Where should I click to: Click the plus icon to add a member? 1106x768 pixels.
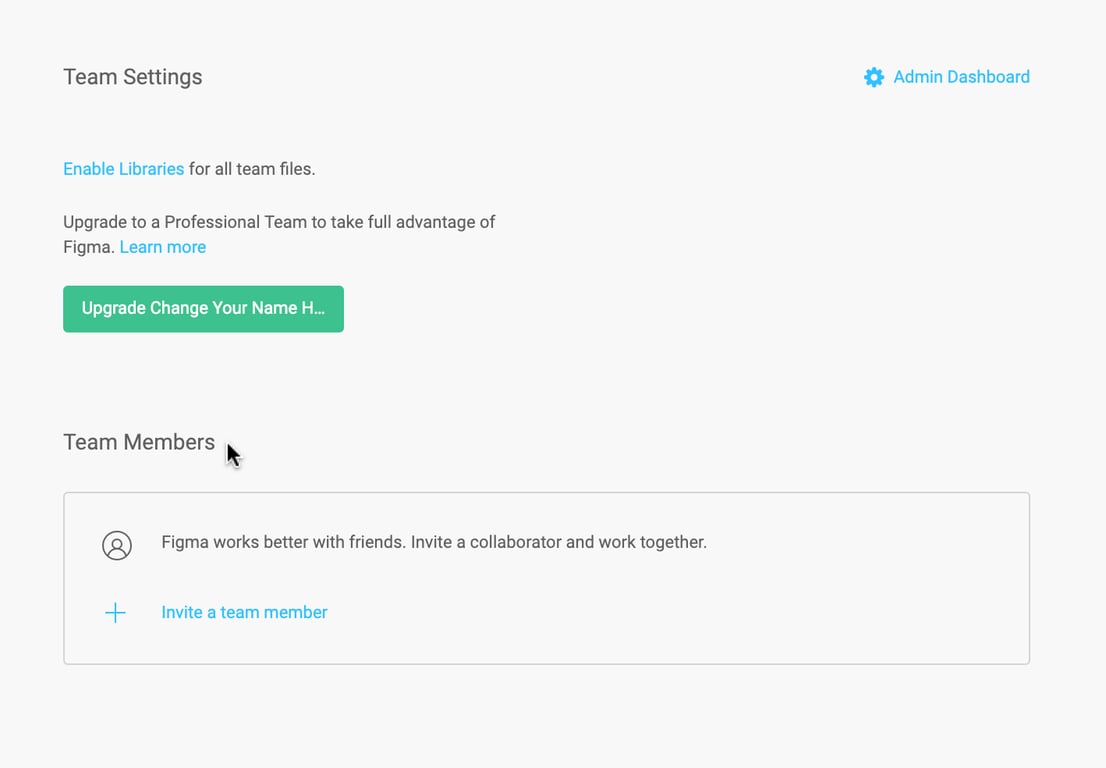(116, 613)
